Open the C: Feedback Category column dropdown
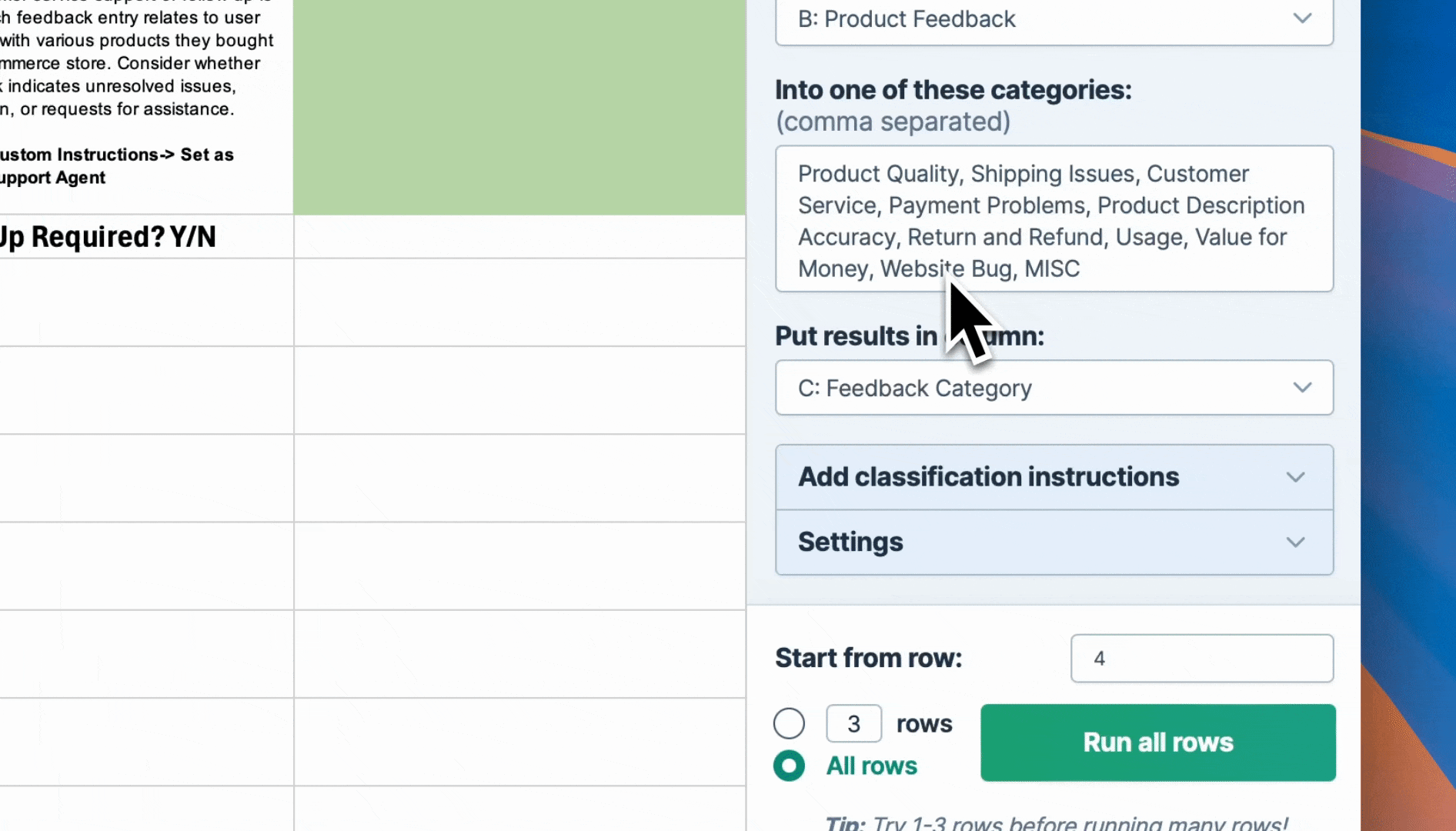Screen dimensions: 1456x831 (x=1054, y=388)
